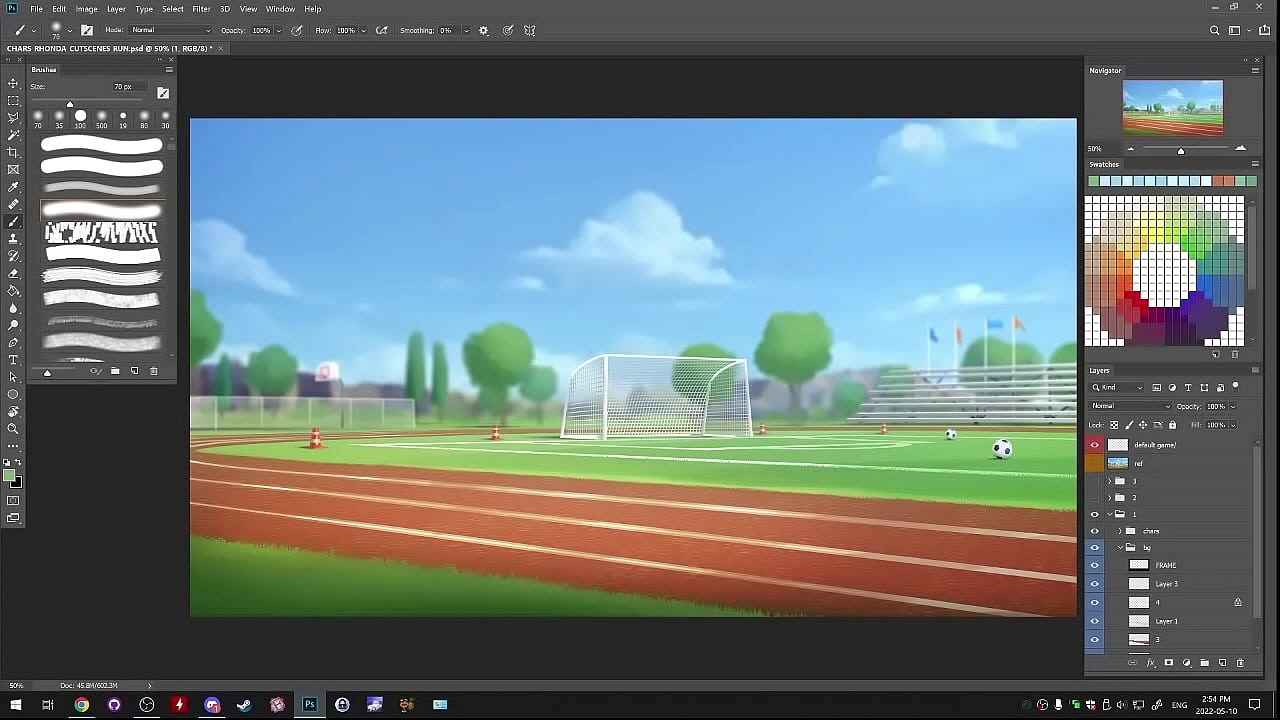Screen dimensions: 1280x720
Task: Select the Clone Stamp tool
Action: tap(13, 239)
